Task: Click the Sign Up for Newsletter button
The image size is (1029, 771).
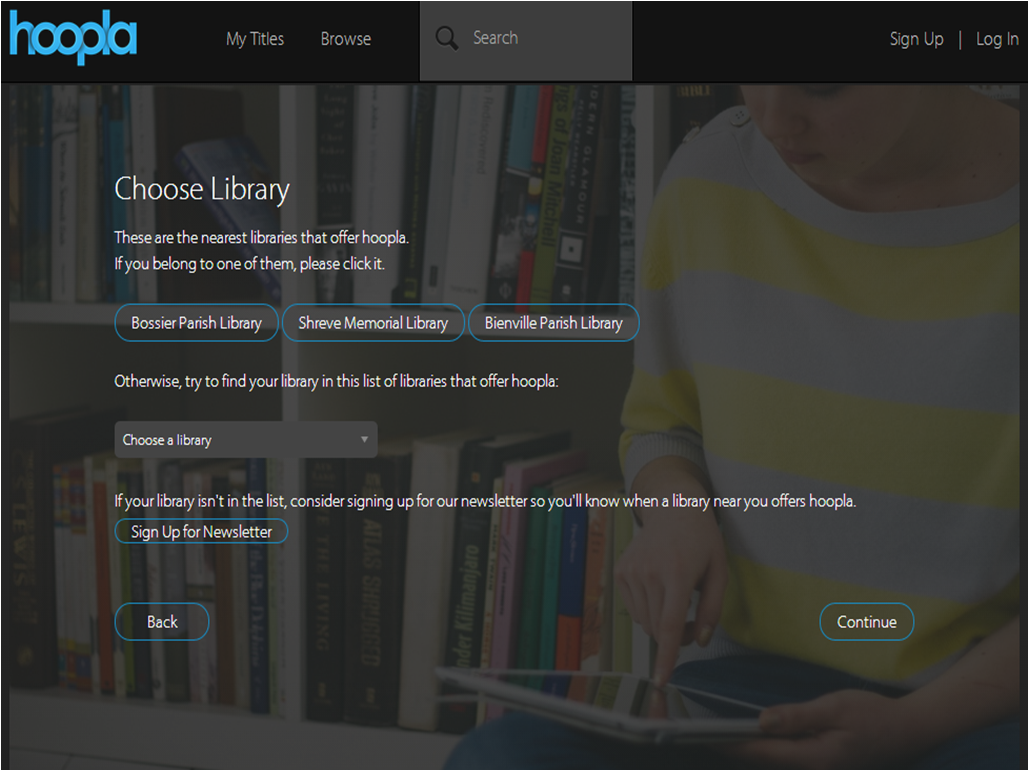Action: pyautogui.click(x=201, y=531)
